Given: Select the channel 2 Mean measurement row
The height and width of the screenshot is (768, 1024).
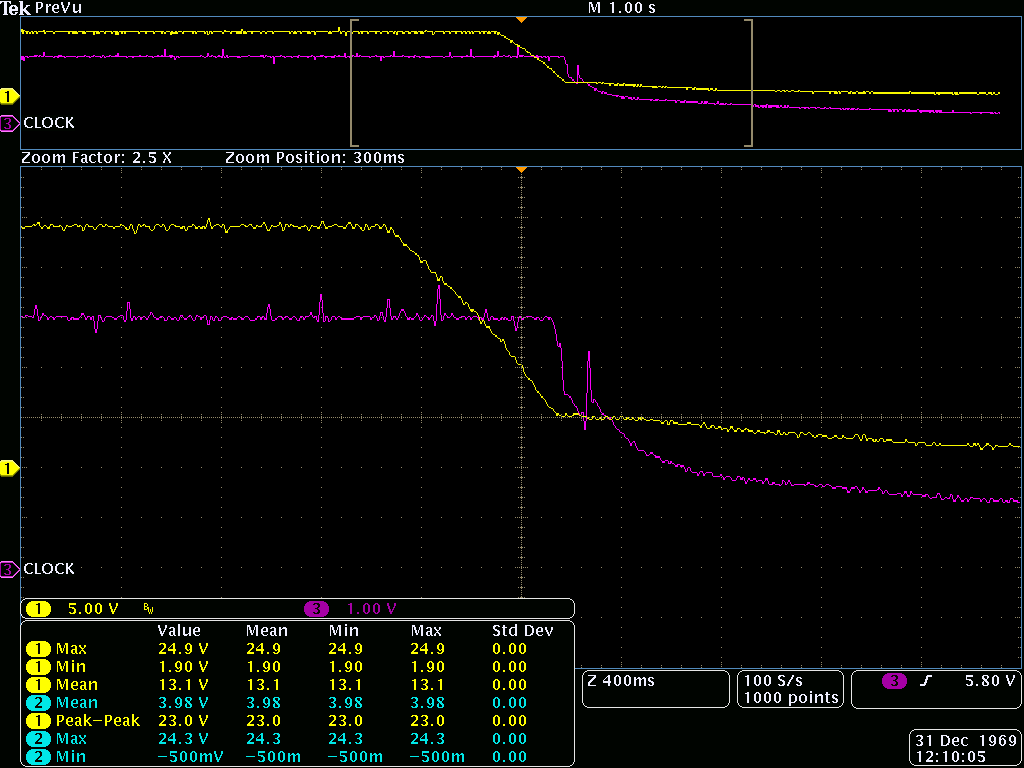Looking at the screenshot, I should point(298,703).
